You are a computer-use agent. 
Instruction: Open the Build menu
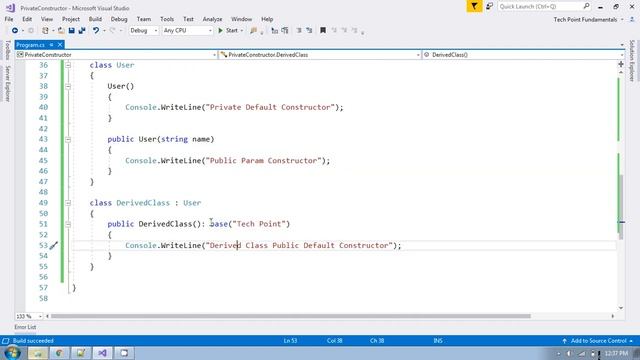coord(95,19)
